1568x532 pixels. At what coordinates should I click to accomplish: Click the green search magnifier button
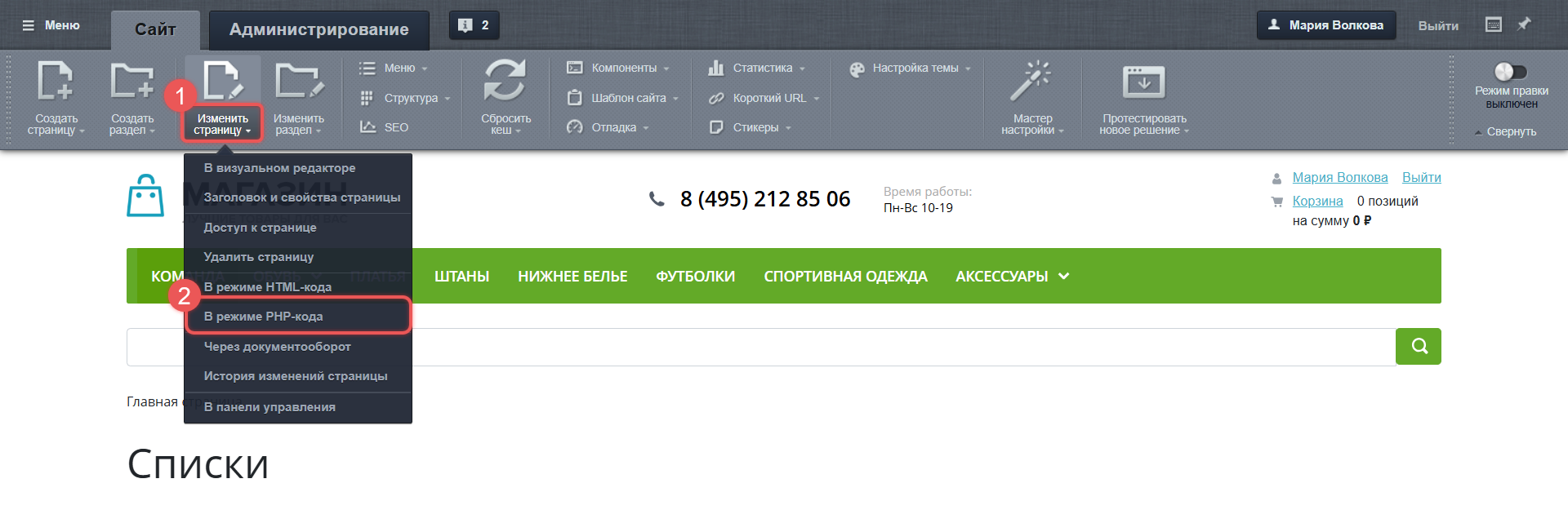(1419, 346)
